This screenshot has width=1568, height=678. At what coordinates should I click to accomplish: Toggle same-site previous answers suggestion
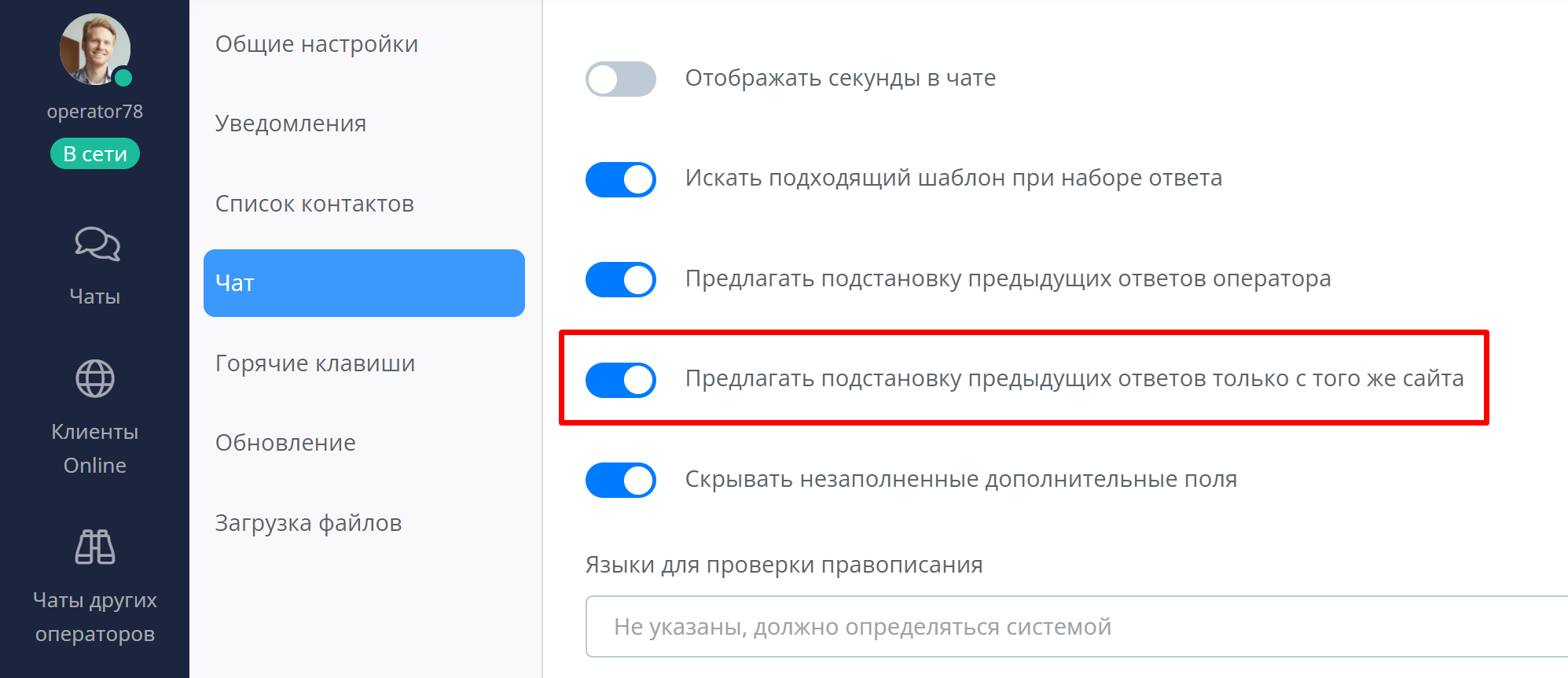(620, 380)
